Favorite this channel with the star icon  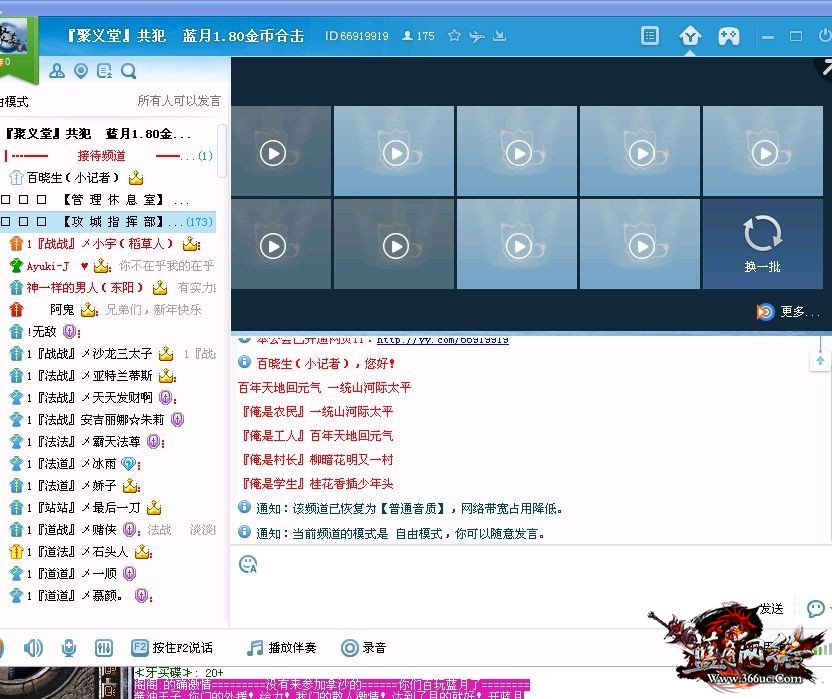[454, 36]
